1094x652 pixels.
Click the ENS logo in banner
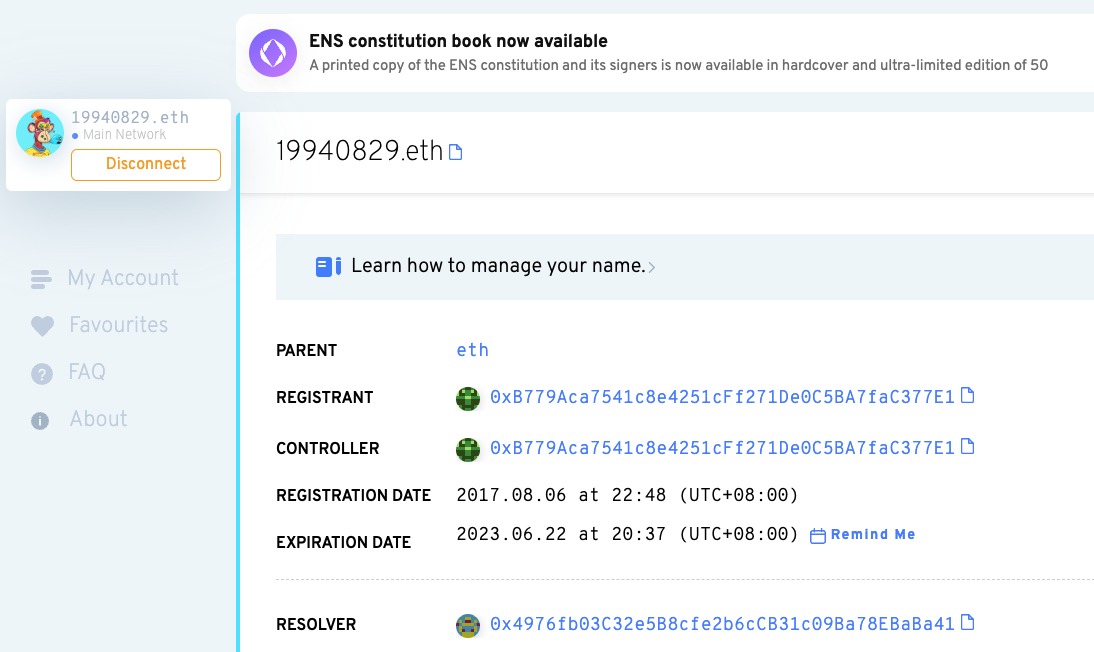click(x=273, y=53)
